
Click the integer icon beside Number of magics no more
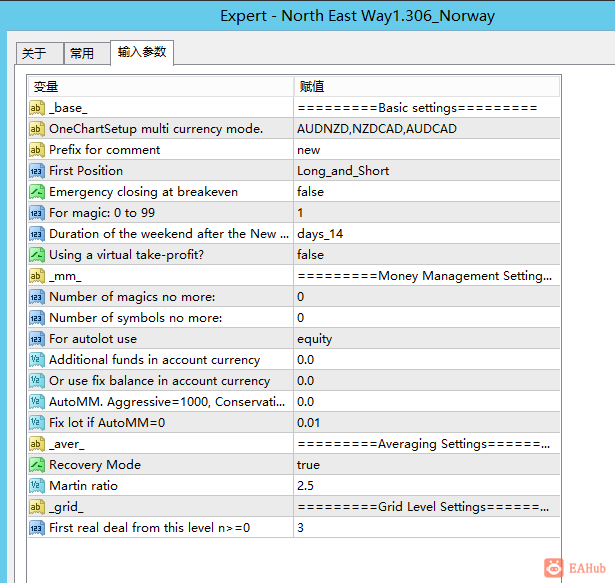click(37, 297)
